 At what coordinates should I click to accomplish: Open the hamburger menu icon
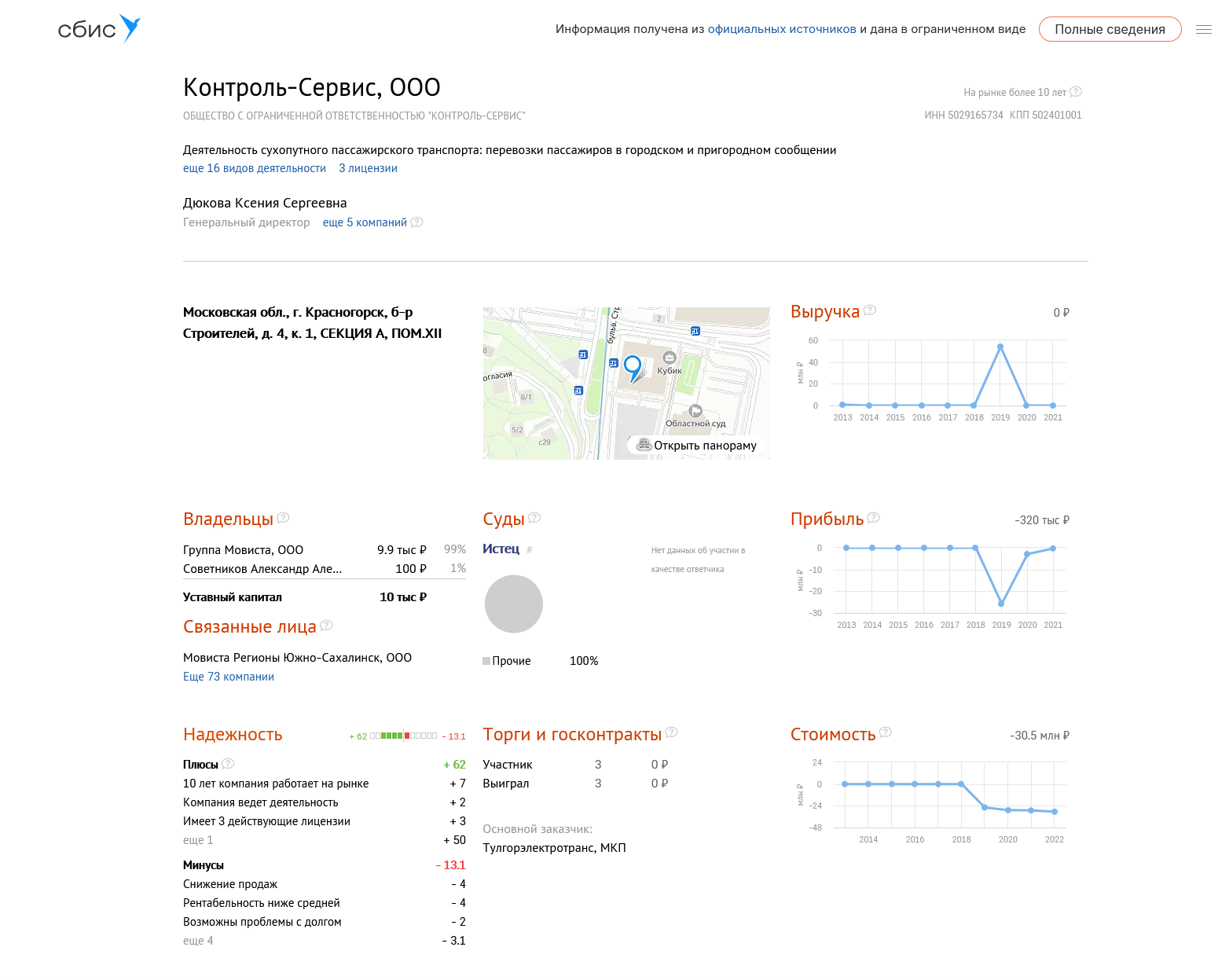pyautogui.click(x=1203, y=30)
